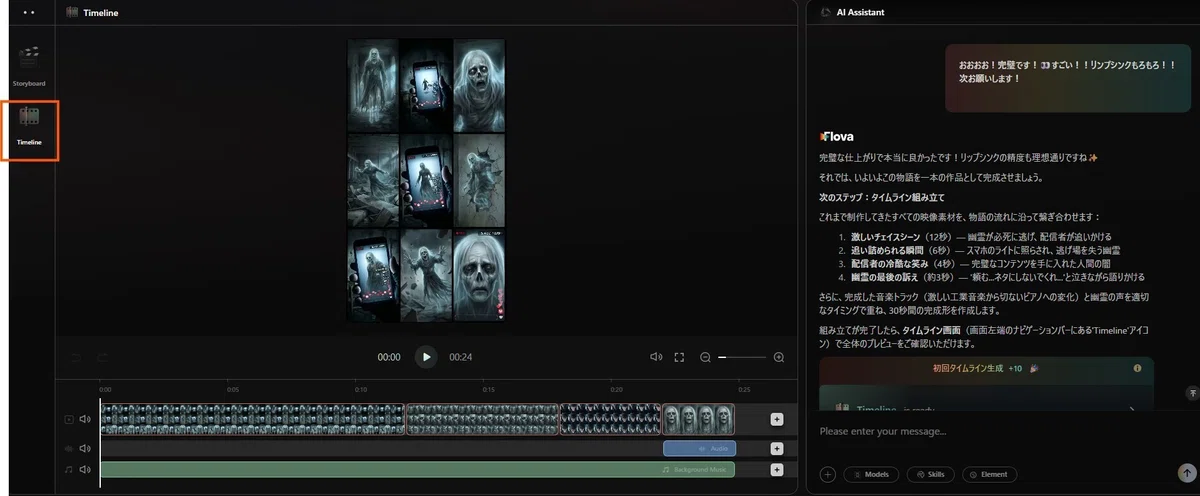Mute the preview volume speaker icon
Screen dimensions: 1200x496
click(656, 357)
